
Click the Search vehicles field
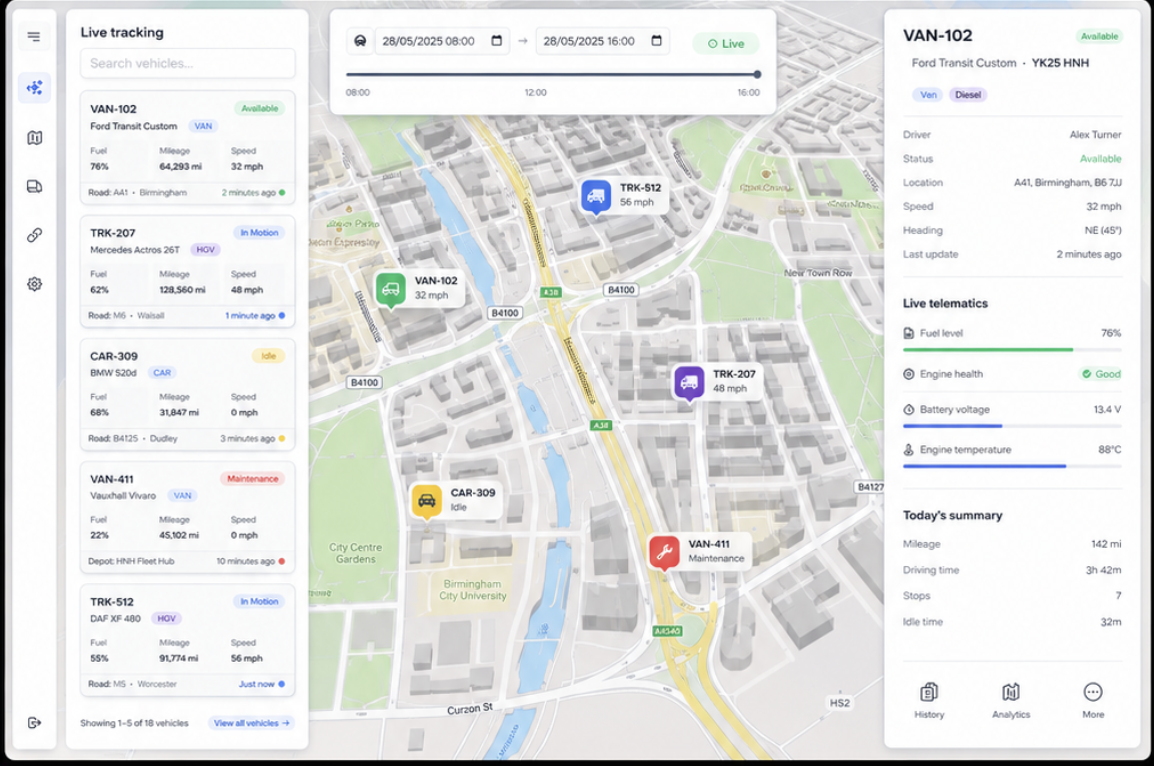tap(188, 63)
